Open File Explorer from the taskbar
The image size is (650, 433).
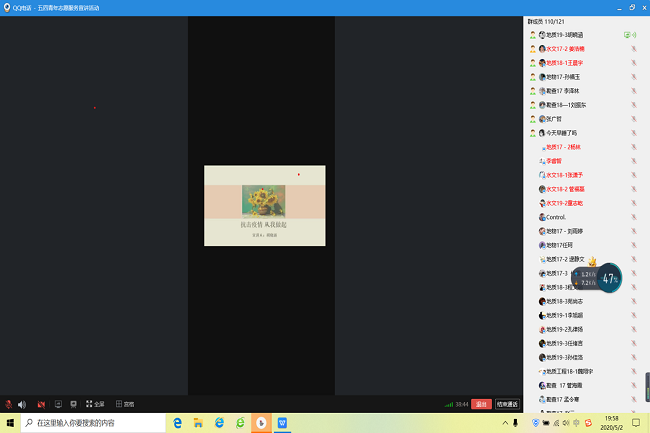coord(198,423)
